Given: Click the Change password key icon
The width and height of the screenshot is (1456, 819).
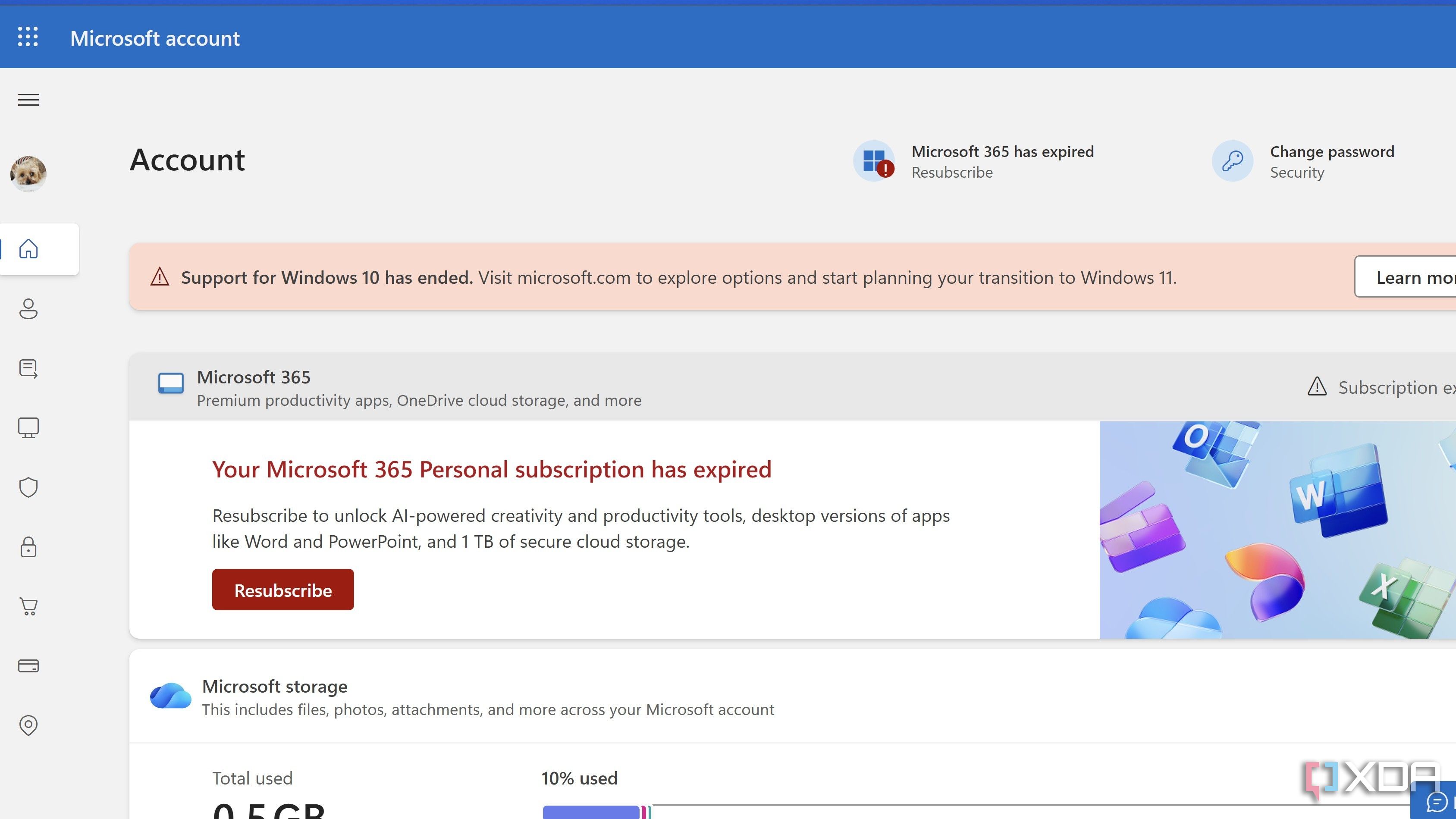Looking at the screenshot, I should coord(1233,161).
